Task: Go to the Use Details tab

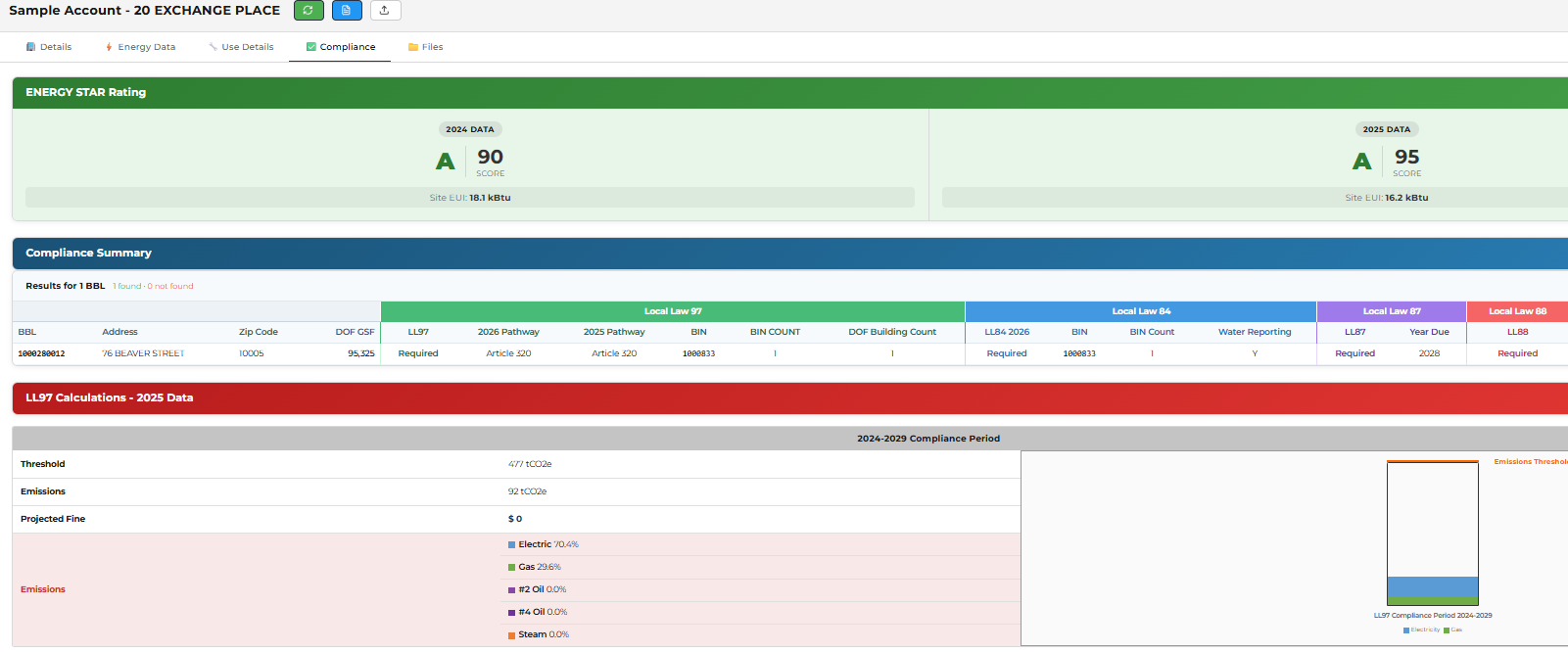Action: pyautogui.click(x=241, y=47)
